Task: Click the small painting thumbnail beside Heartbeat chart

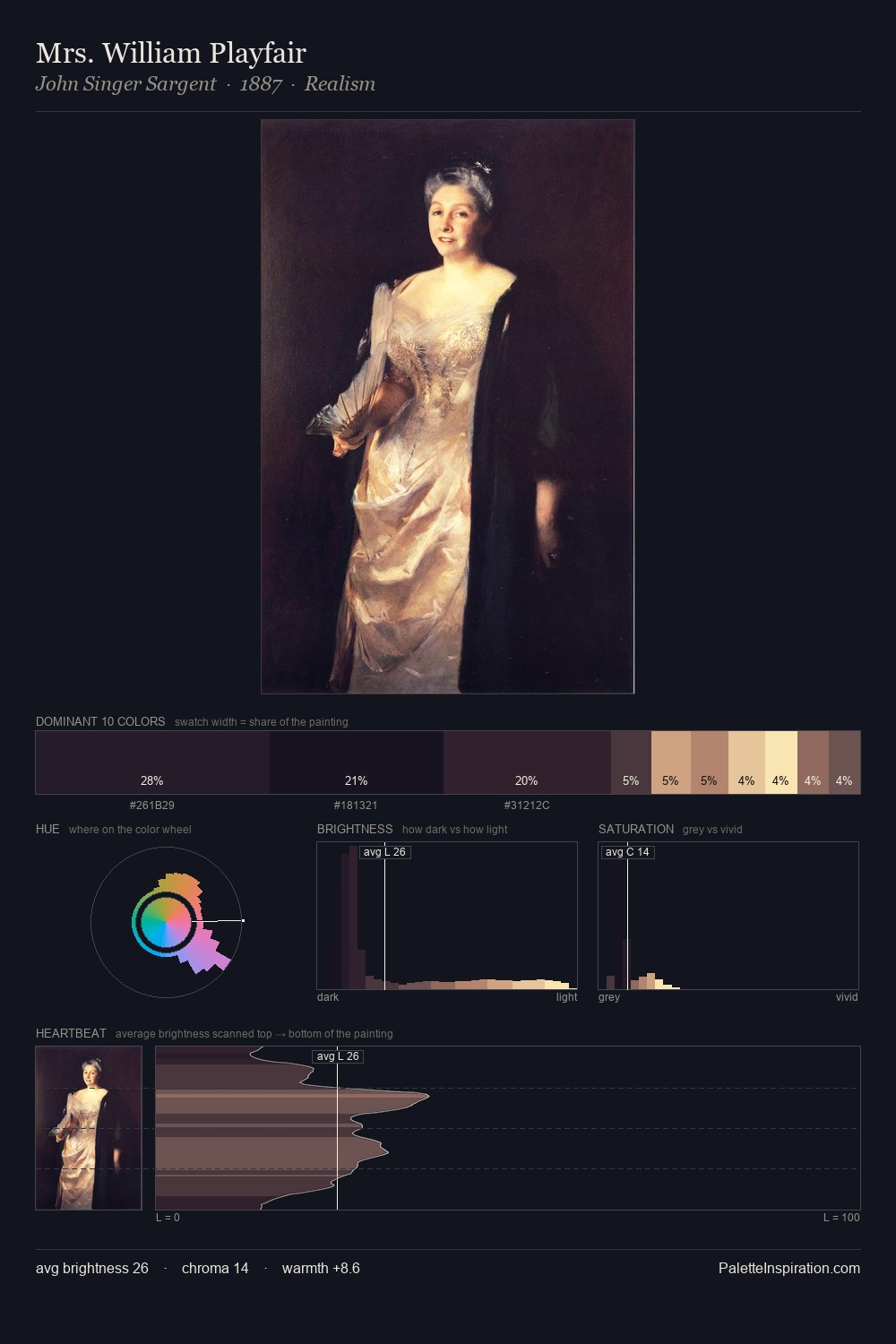Action: 89,1127
